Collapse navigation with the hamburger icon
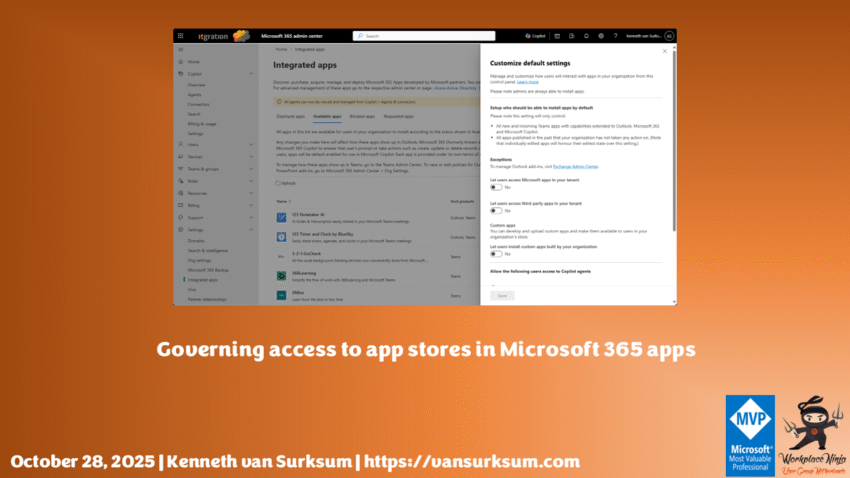 (x=180, y=49)
